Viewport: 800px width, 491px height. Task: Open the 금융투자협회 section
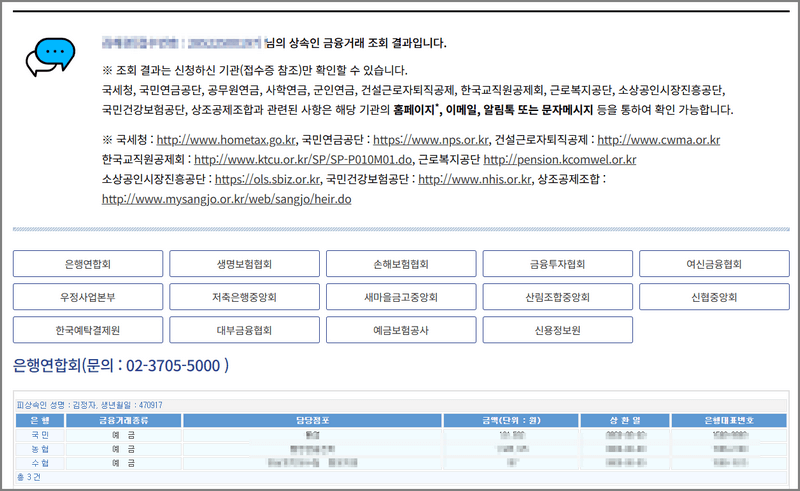(558, 264)
